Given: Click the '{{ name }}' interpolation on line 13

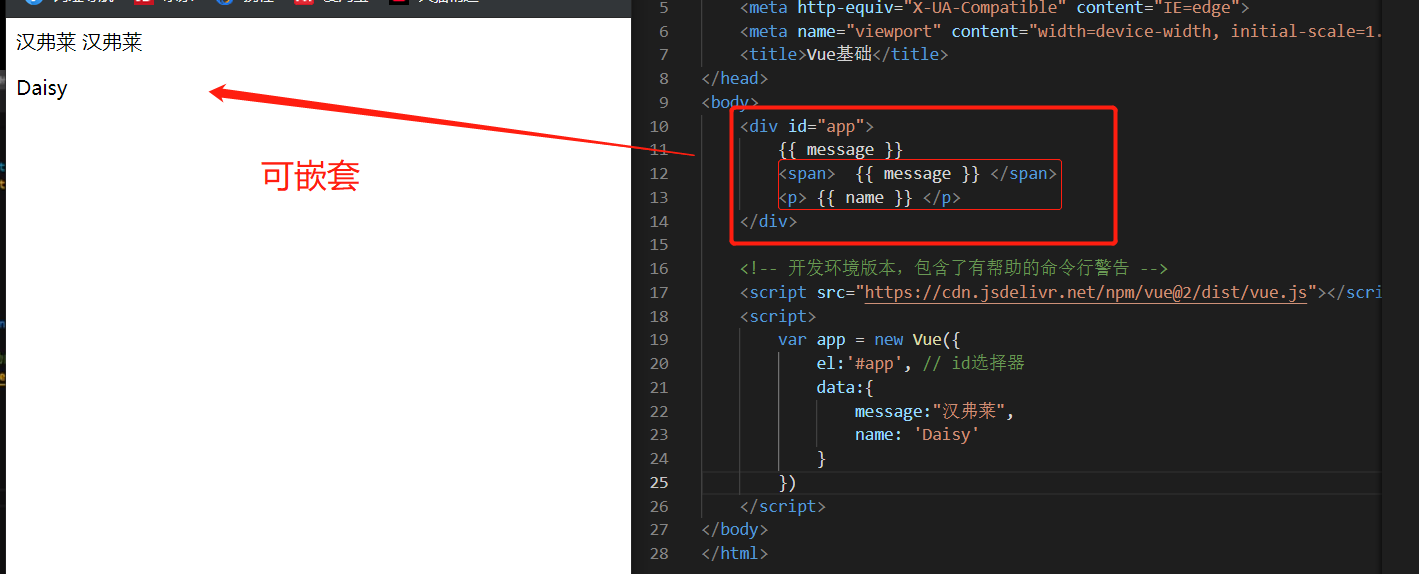Looking at the screenshot, I should [864, 198].
